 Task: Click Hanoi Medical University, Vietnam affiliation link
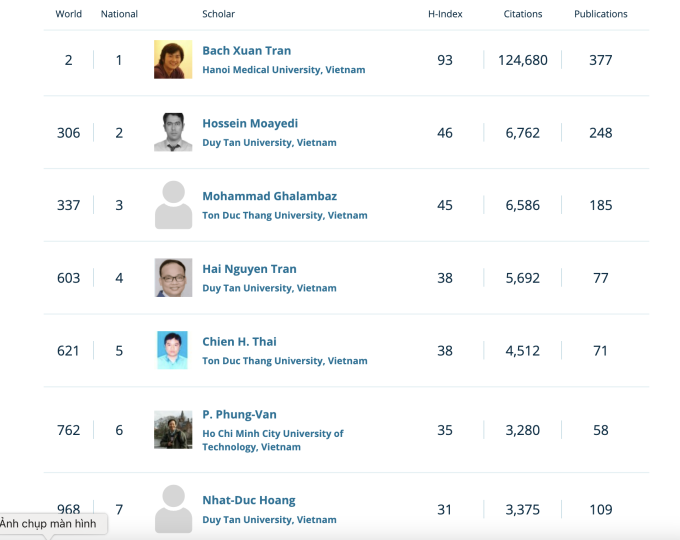(x=283, y=70)
